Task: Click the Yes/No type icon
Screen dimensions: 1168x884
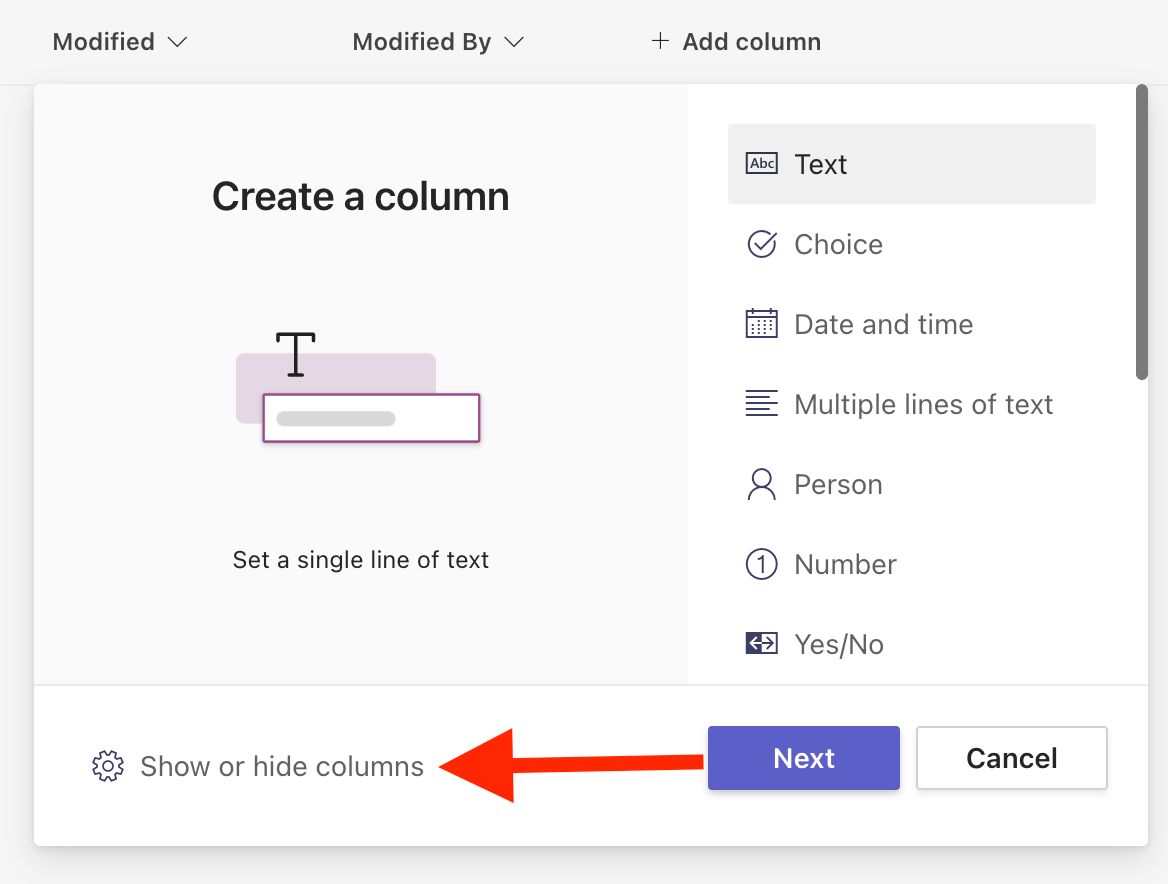Action: click(762, 644)
